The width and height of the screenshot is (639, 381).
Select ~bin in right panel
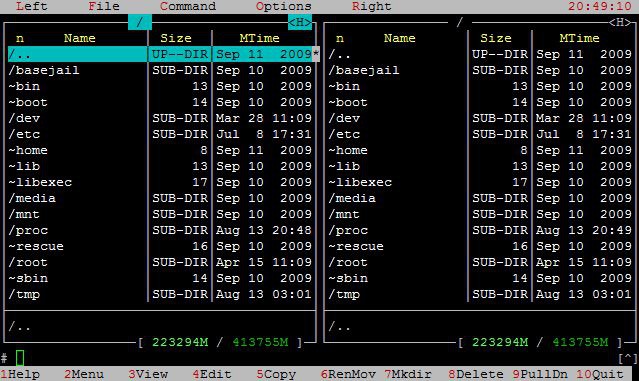(480, 86)
